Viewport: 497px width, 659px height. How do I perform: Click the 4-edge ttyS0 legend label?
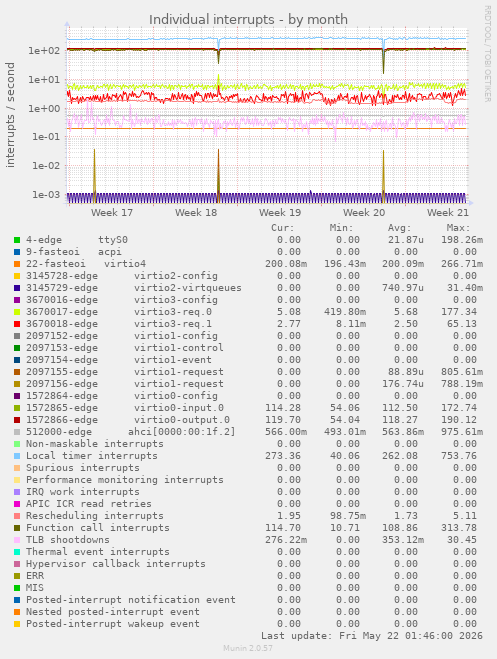point(77,240)
